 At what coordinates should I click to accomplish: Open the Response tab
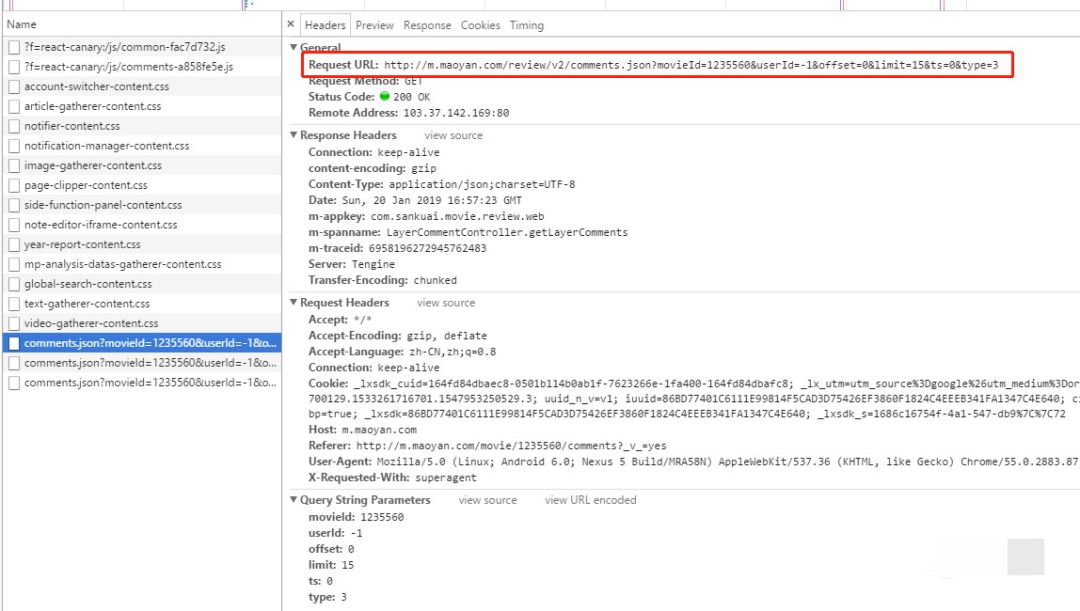[427, 25]
